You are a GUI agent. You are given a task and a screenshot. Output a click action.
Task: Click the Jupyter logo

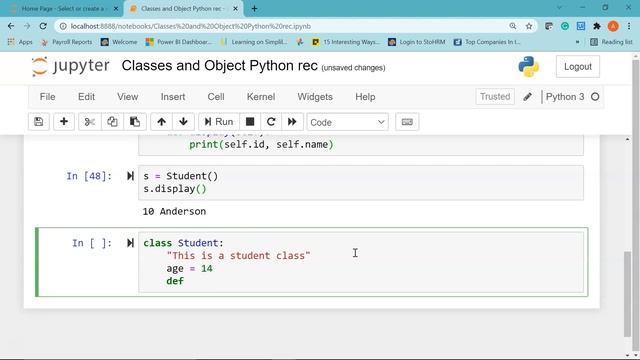pyautogui.click(x=71, y=66)
